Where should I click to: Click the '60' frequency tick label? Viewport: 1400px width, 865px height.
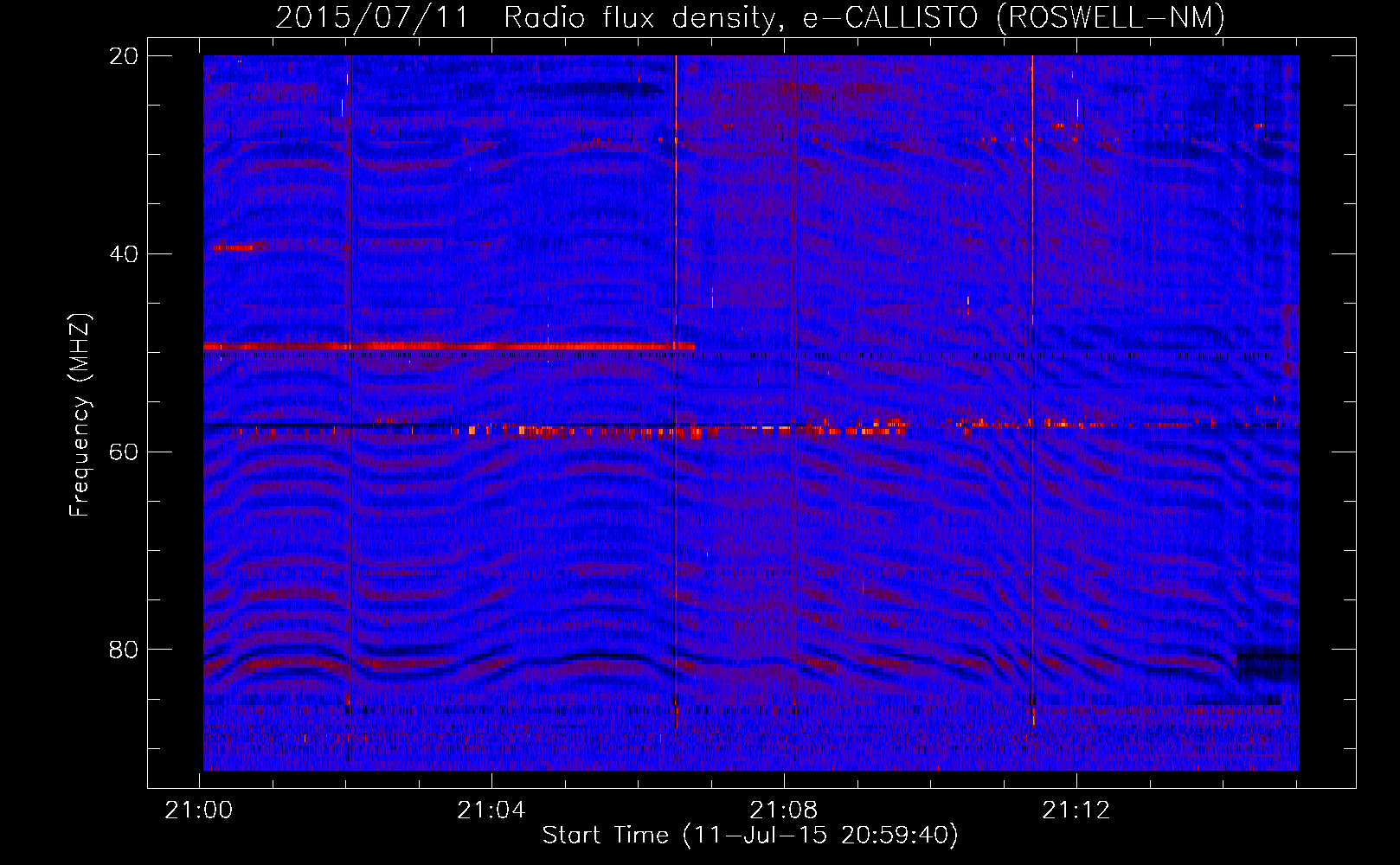pyautogui.click(x=123, y=452)
